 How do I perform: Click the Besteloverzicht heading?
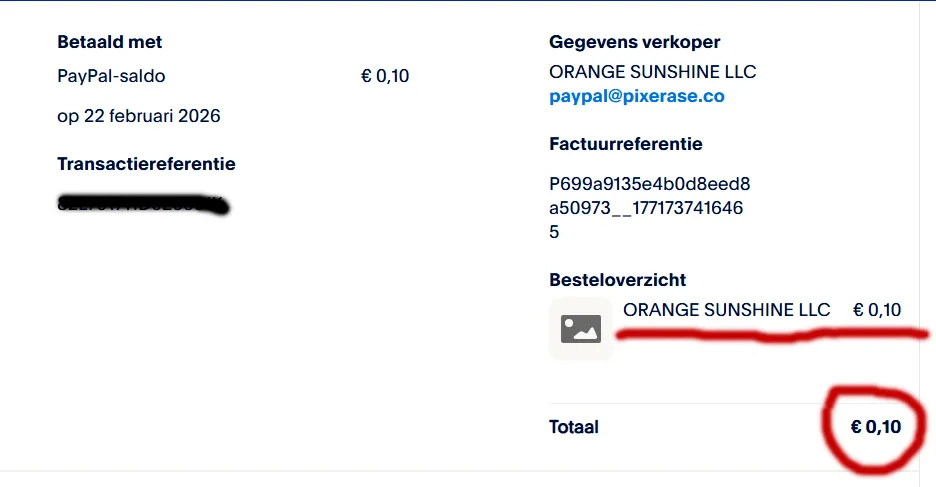click(618, 280)
